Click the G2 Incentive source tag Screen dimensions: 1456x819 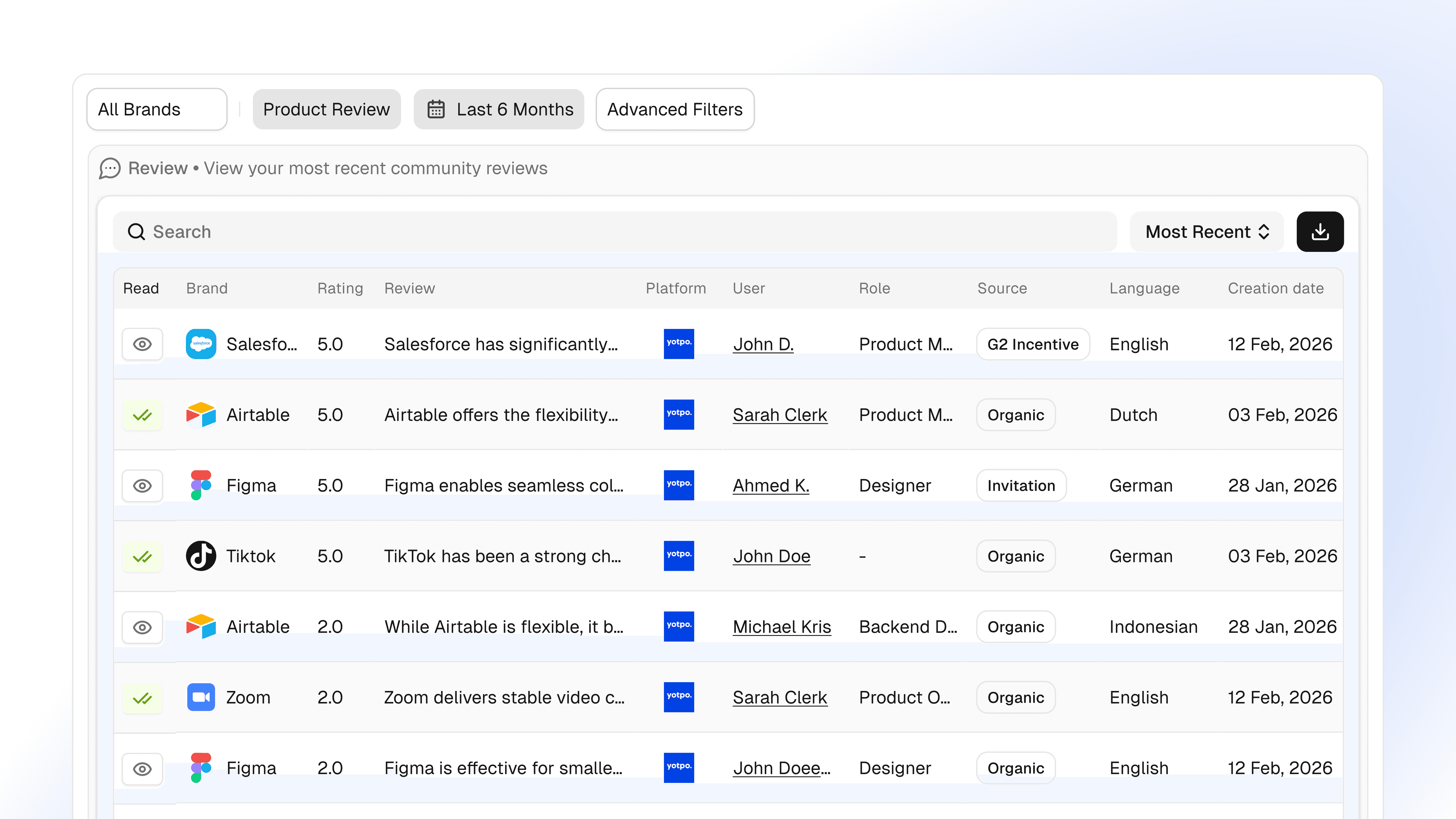pos(1032,344)
